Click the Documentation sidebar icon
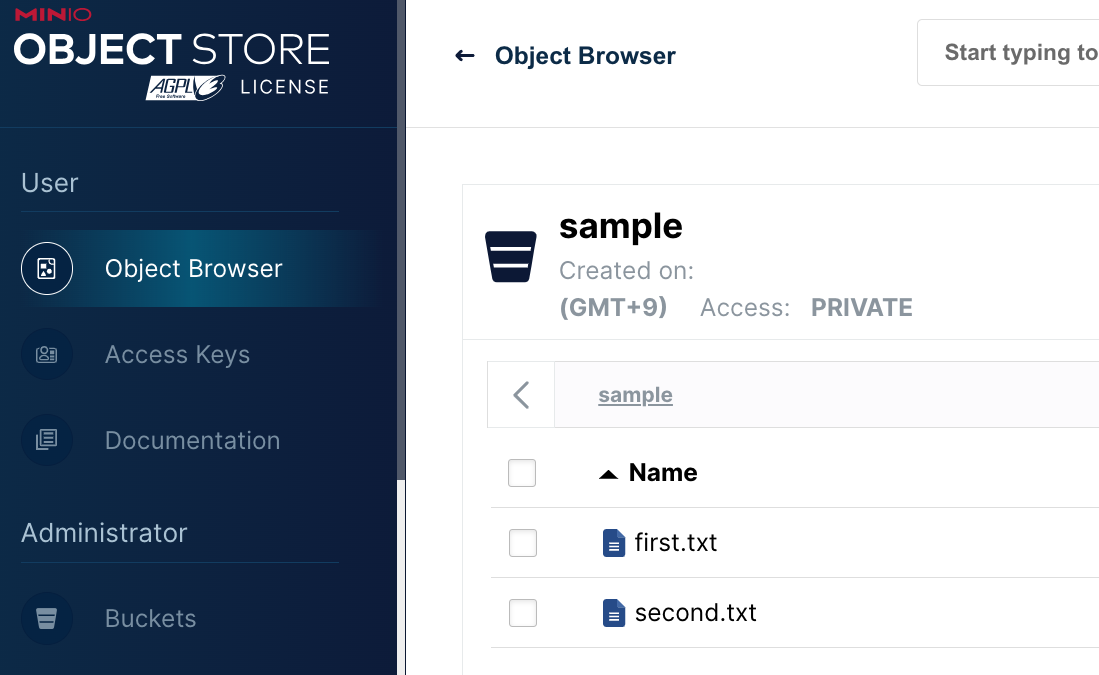Image resolution: width=1099 pixels, height=675 pixels. [x=47, y=440]
